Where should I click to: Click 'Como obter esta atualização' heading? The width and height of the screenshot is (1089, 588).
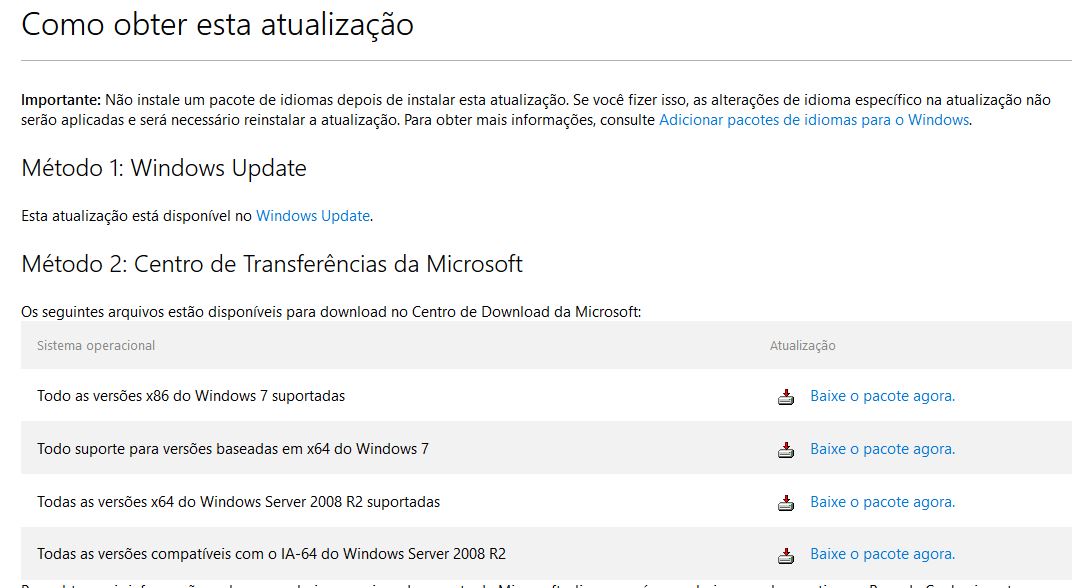pos(217,25)
